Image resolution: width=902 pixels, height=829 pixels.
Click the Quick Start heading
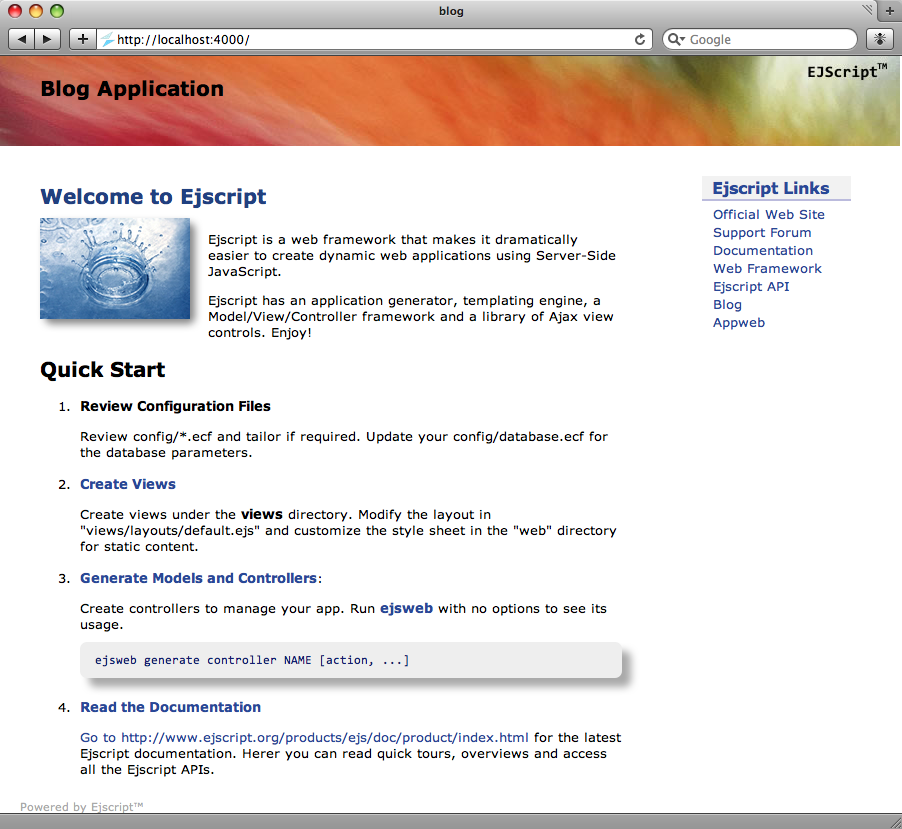point(102,369)
